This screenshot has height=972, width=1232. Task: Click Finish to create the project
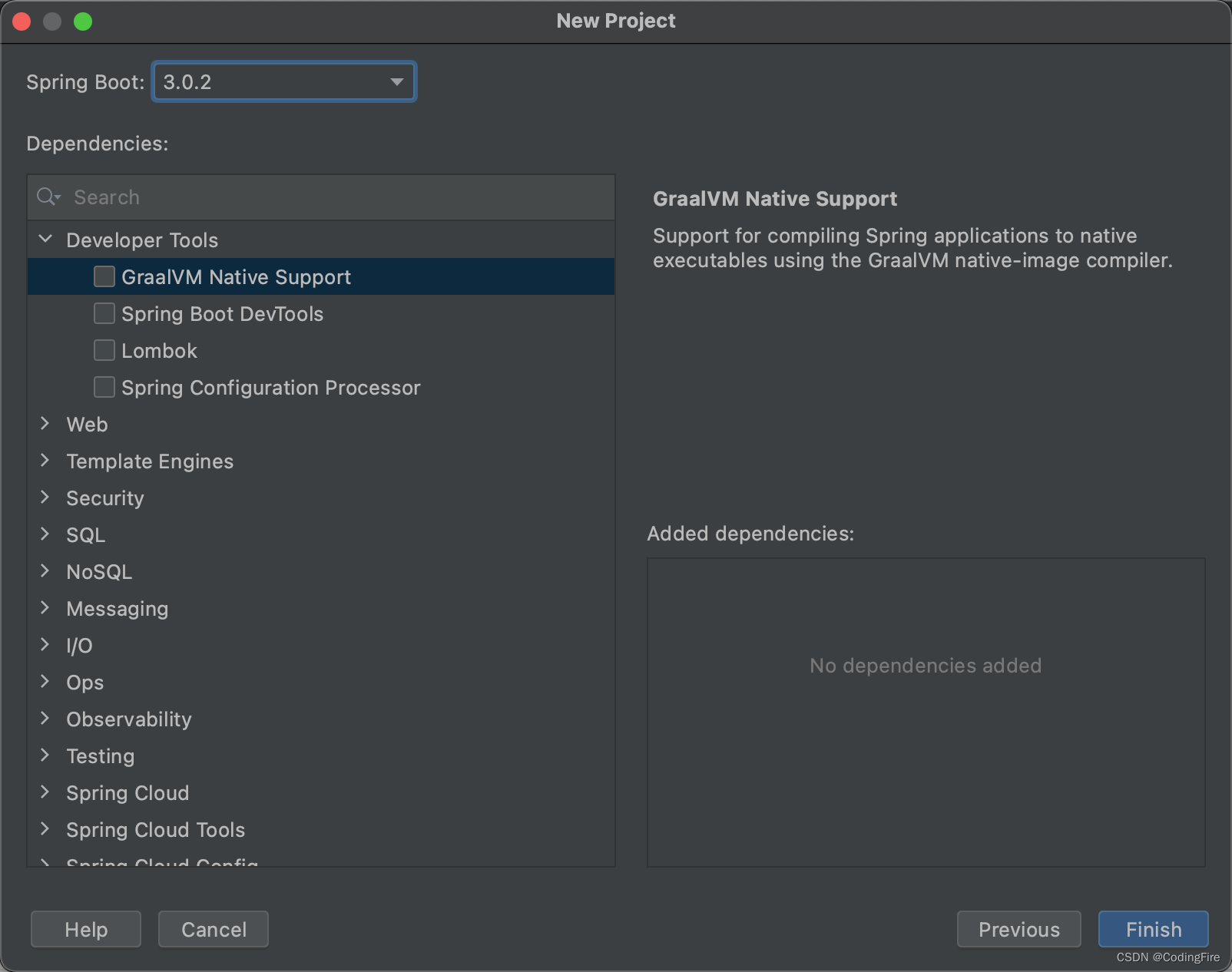pyautogui.click(x=1154, y=929)
